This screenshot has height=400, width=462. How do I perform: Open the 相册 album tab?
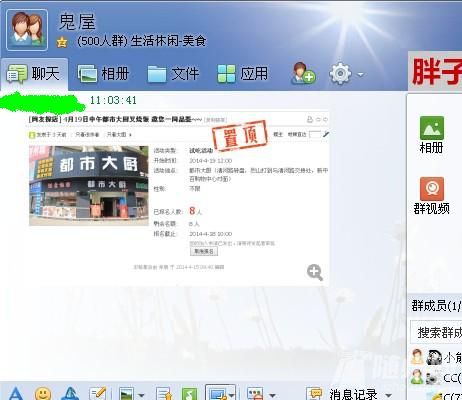(103, 74)
